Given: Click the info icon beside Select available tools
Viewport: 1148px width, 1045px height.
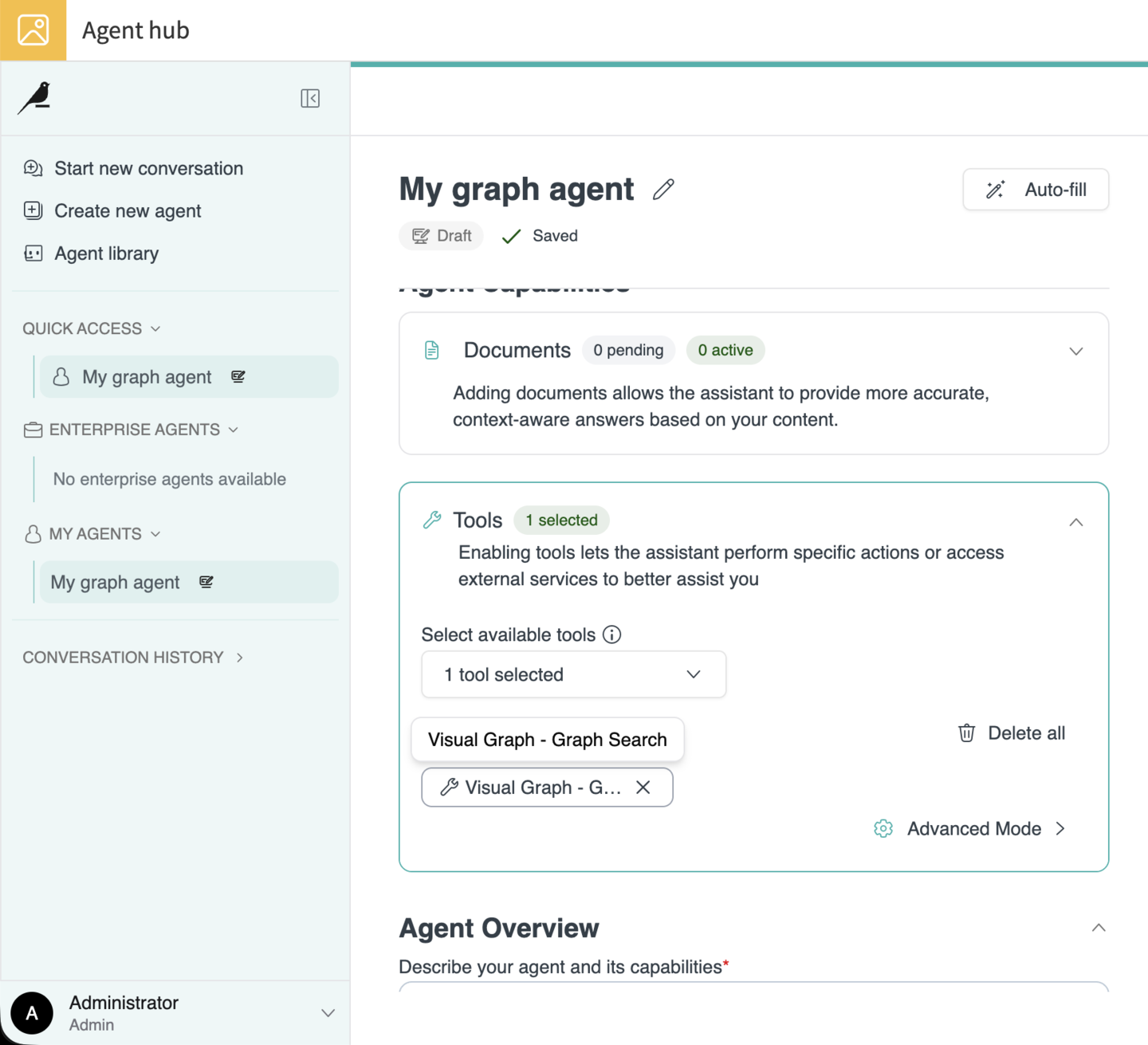Looking at the screenshot, I should pos(612,634).
